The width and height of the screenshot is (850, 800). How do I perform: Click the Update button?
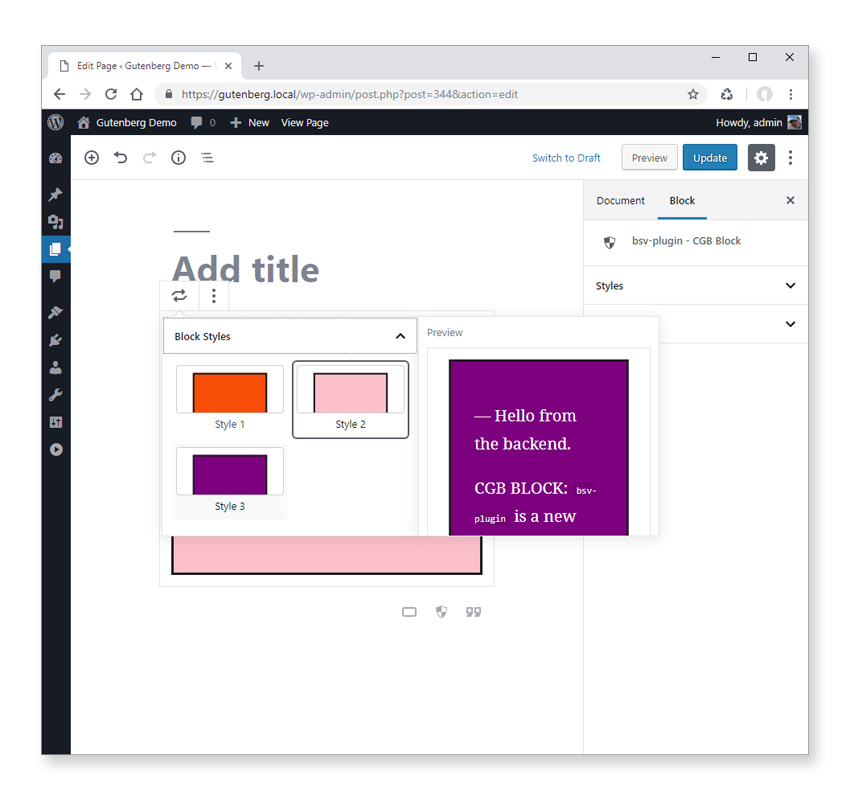(x=710, y=157)
